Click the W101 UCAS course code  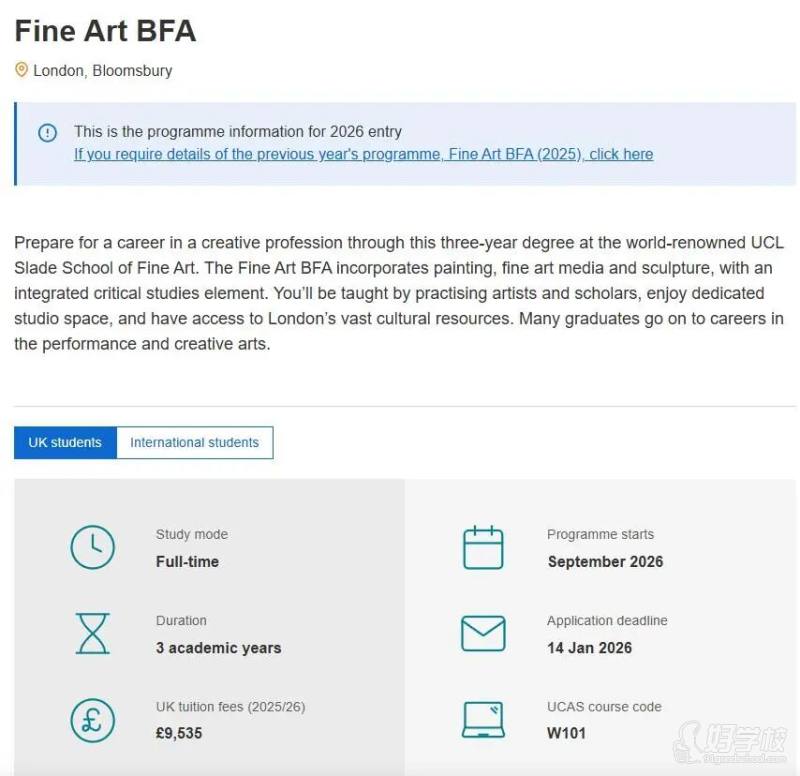[566, 733]
